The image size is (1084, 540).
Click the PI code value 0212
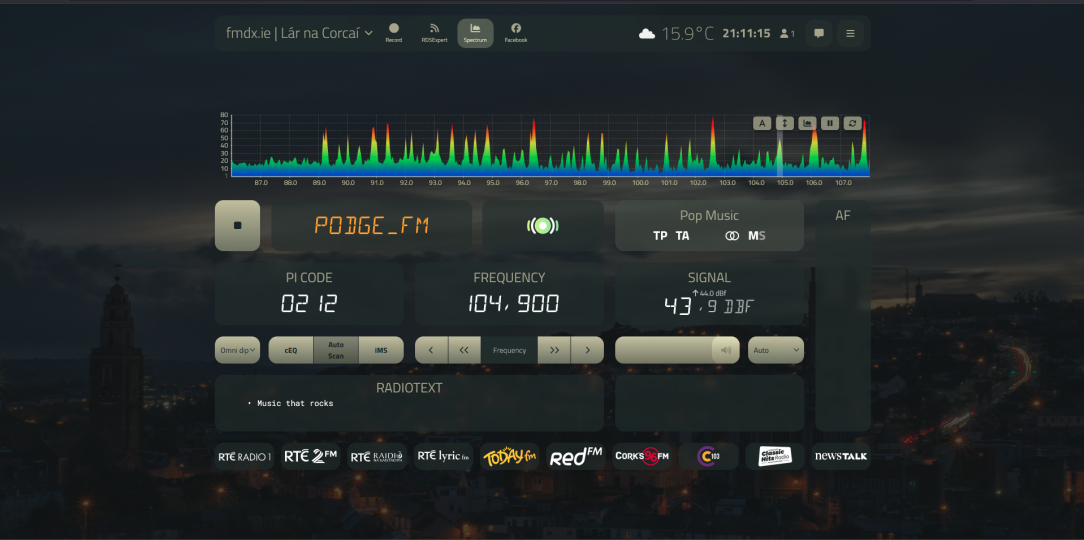click(x=309, y=304)
